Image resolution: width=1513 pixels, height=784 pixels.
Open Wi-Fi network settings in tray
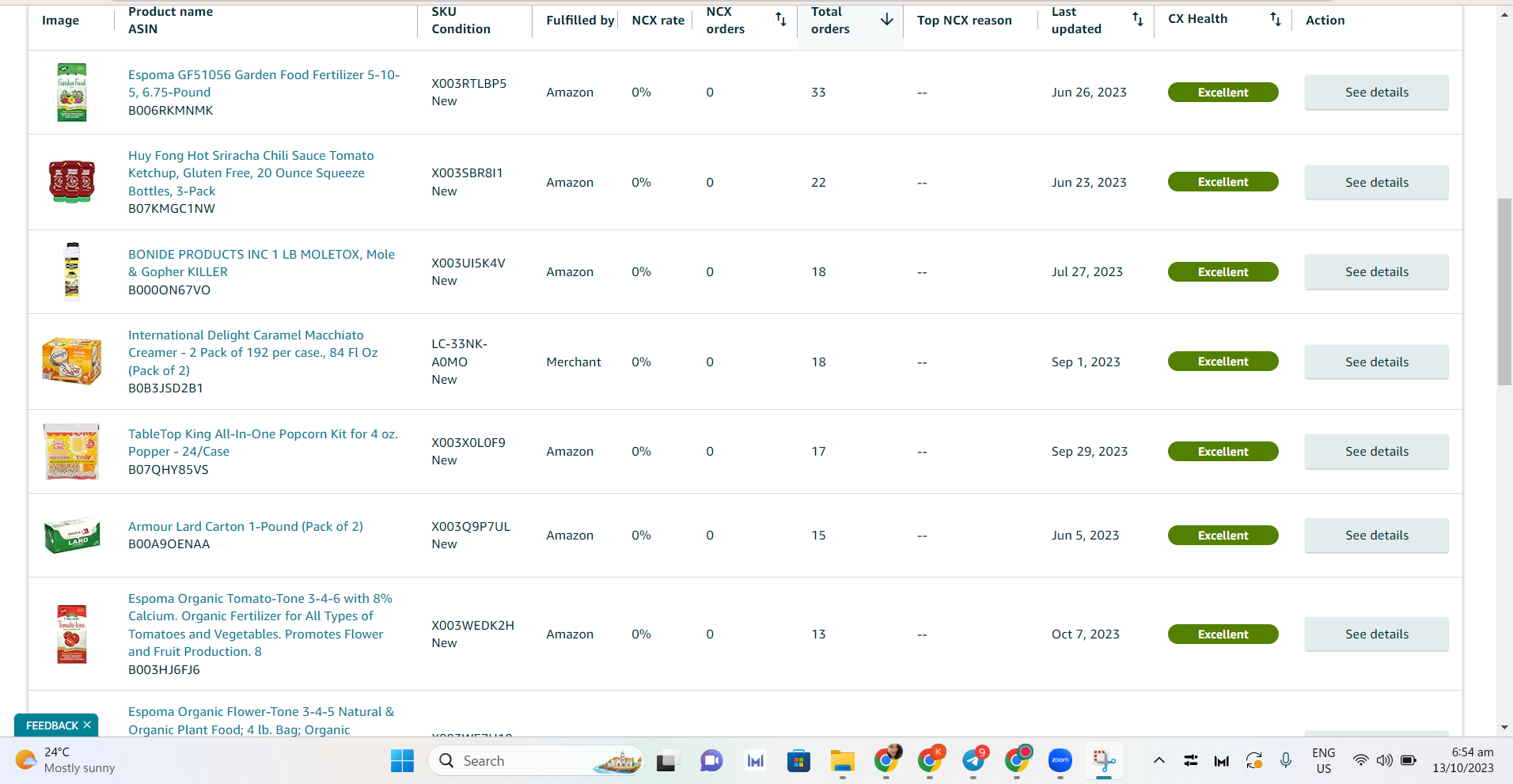[x=1360, y=761]
